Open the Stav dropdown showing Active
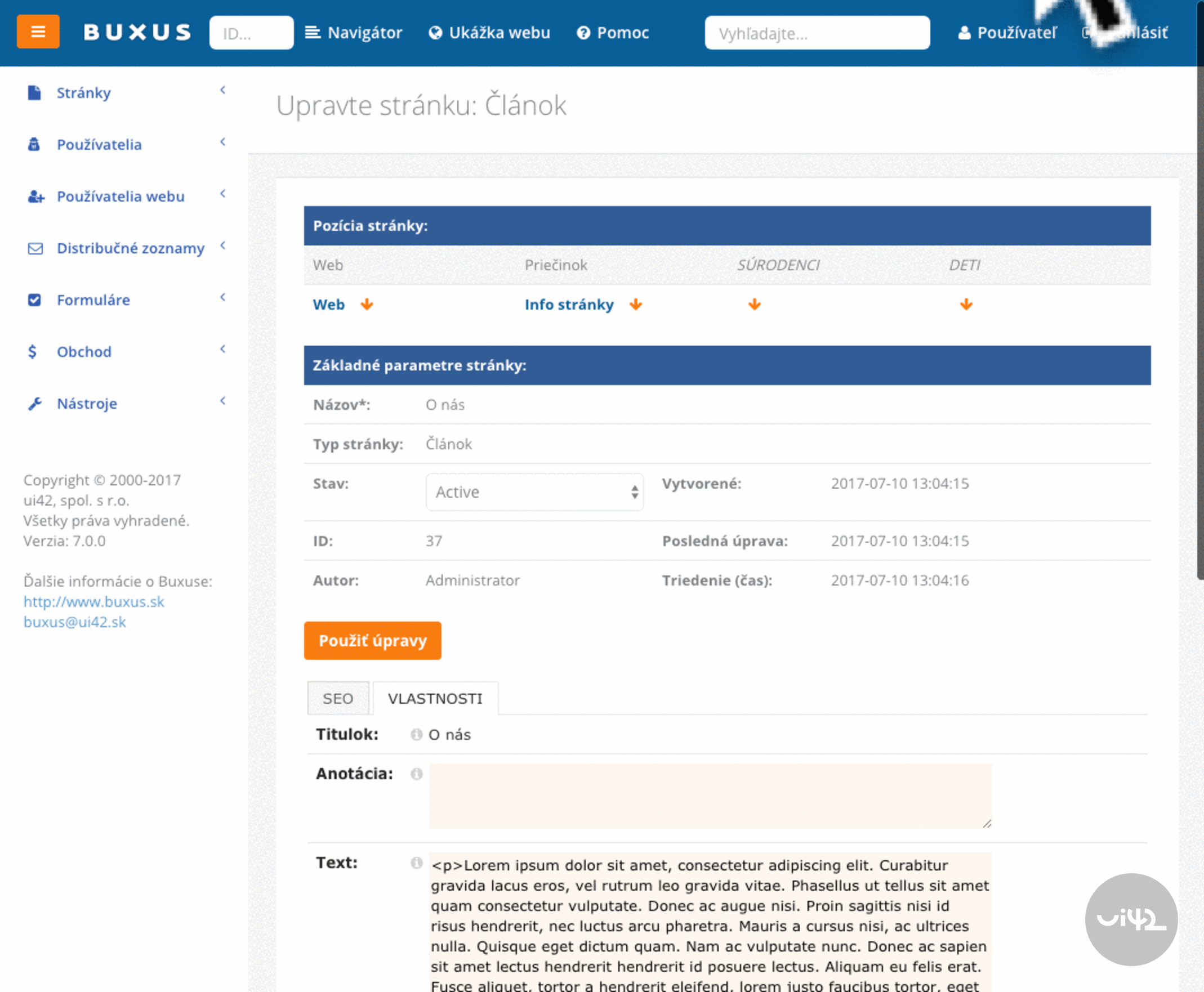 (x=534, y=492)
